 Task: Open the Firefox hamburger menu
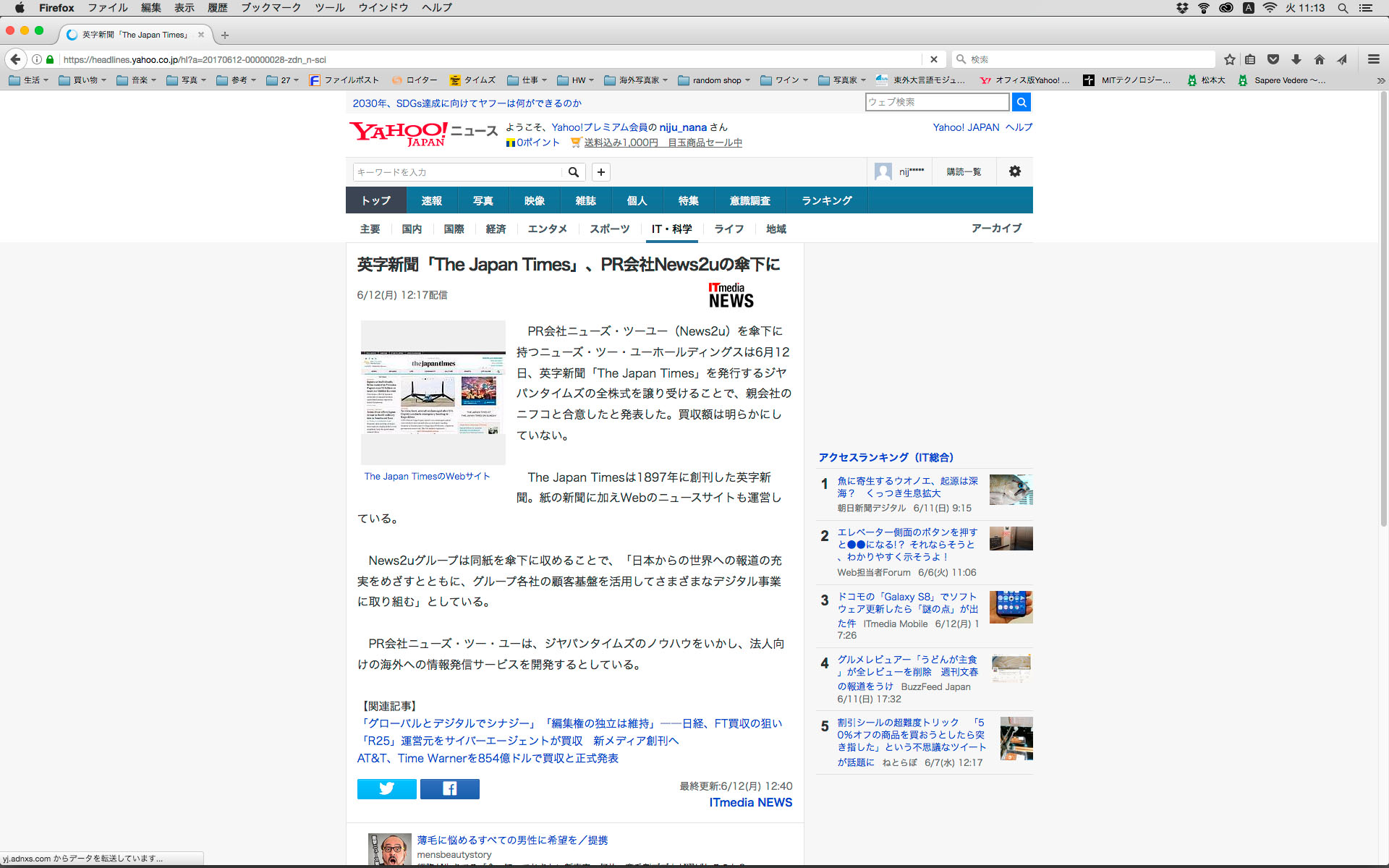point(1373,59)
